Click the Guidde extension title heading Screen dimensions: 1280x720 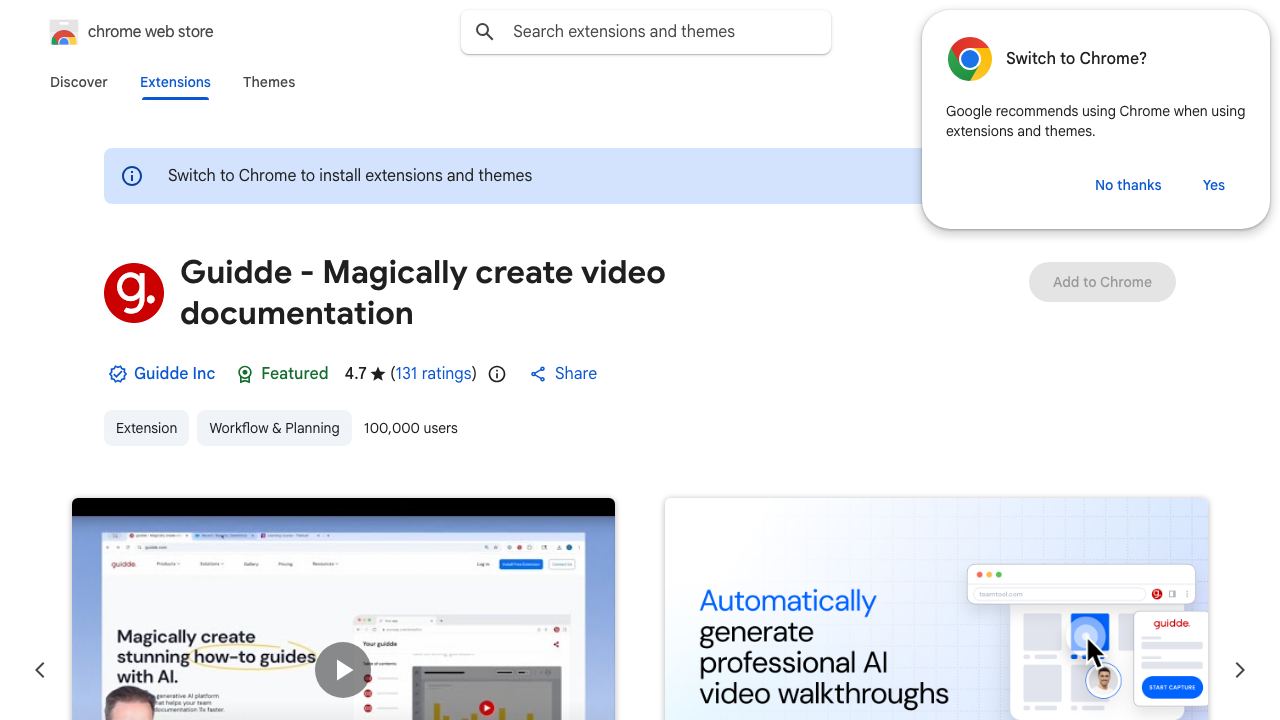pyautogui.click(x=423, y=293)
